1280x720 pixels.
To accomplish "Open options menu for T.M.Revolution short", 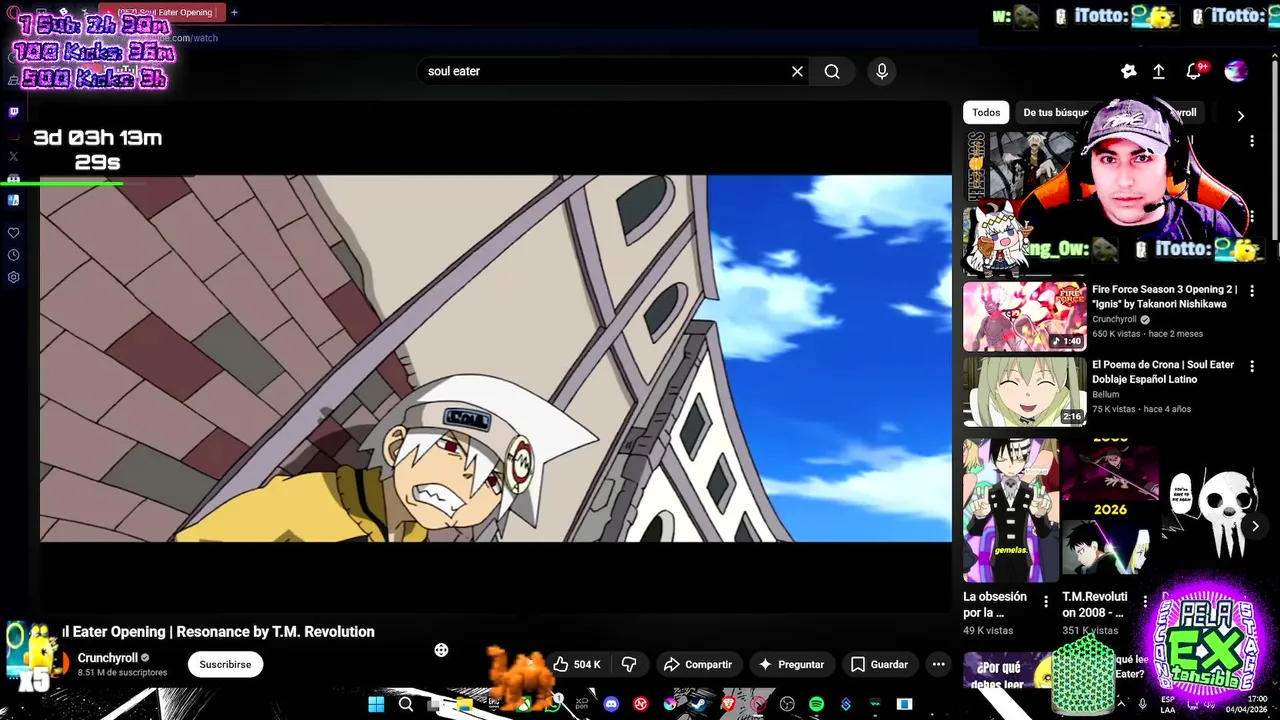I will [x=1146, y=602].
